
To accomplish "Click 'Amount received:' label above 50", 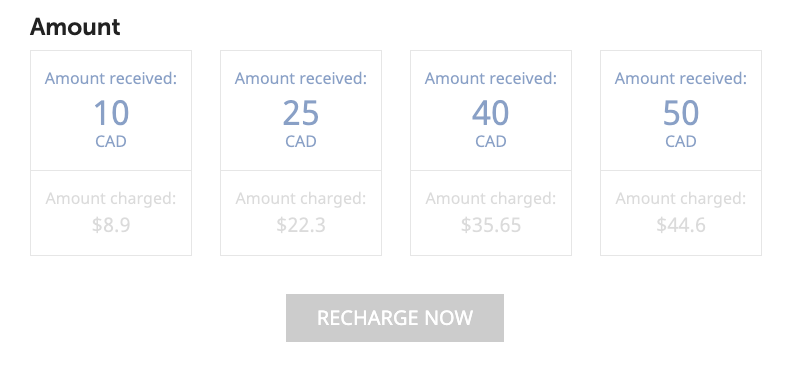I will (681, 79).
